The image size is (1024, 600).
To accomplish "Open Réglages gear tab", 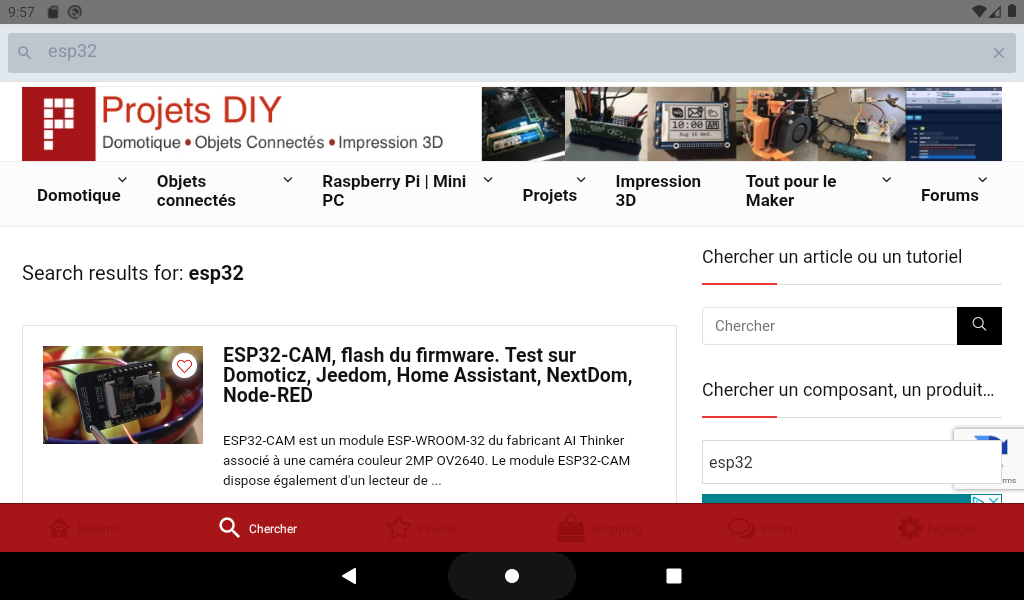I will (x=936, y=528).
